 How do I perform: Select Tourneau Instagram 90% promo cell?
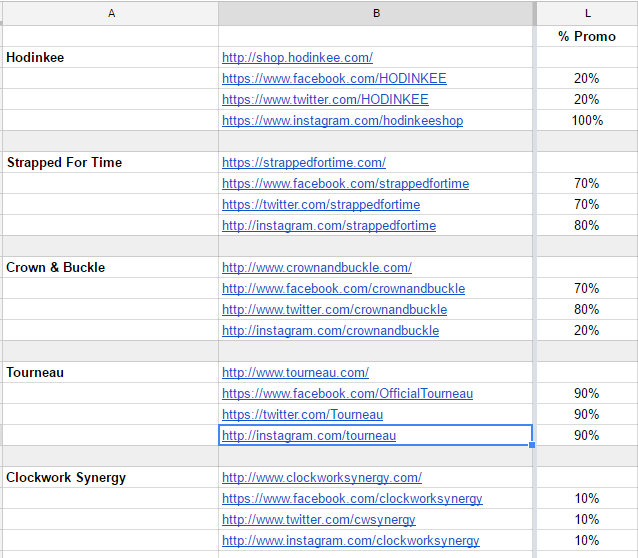(x=587, y=435)
